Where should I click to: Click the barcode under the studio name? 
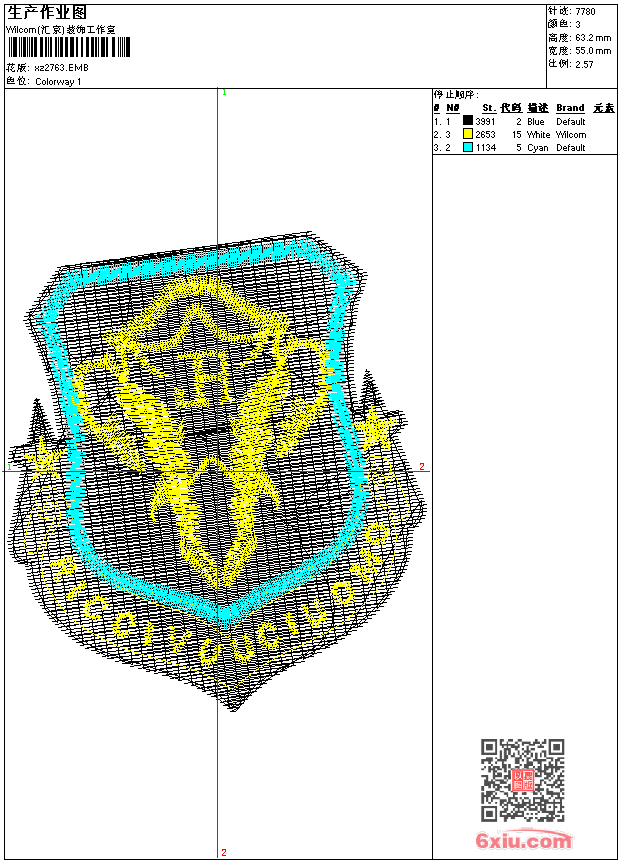pyautogui.click(x=69, y=47)
